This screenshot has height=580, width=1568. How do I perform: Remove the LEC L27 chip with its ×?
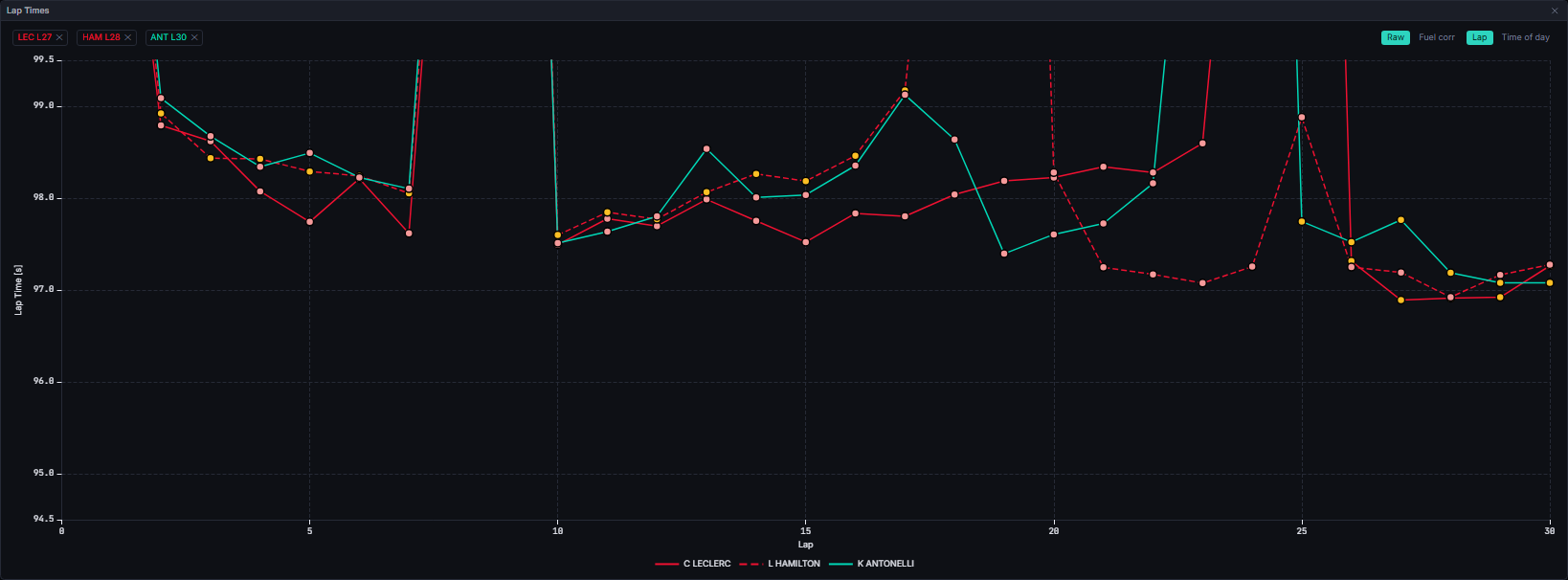coord(59,37)
